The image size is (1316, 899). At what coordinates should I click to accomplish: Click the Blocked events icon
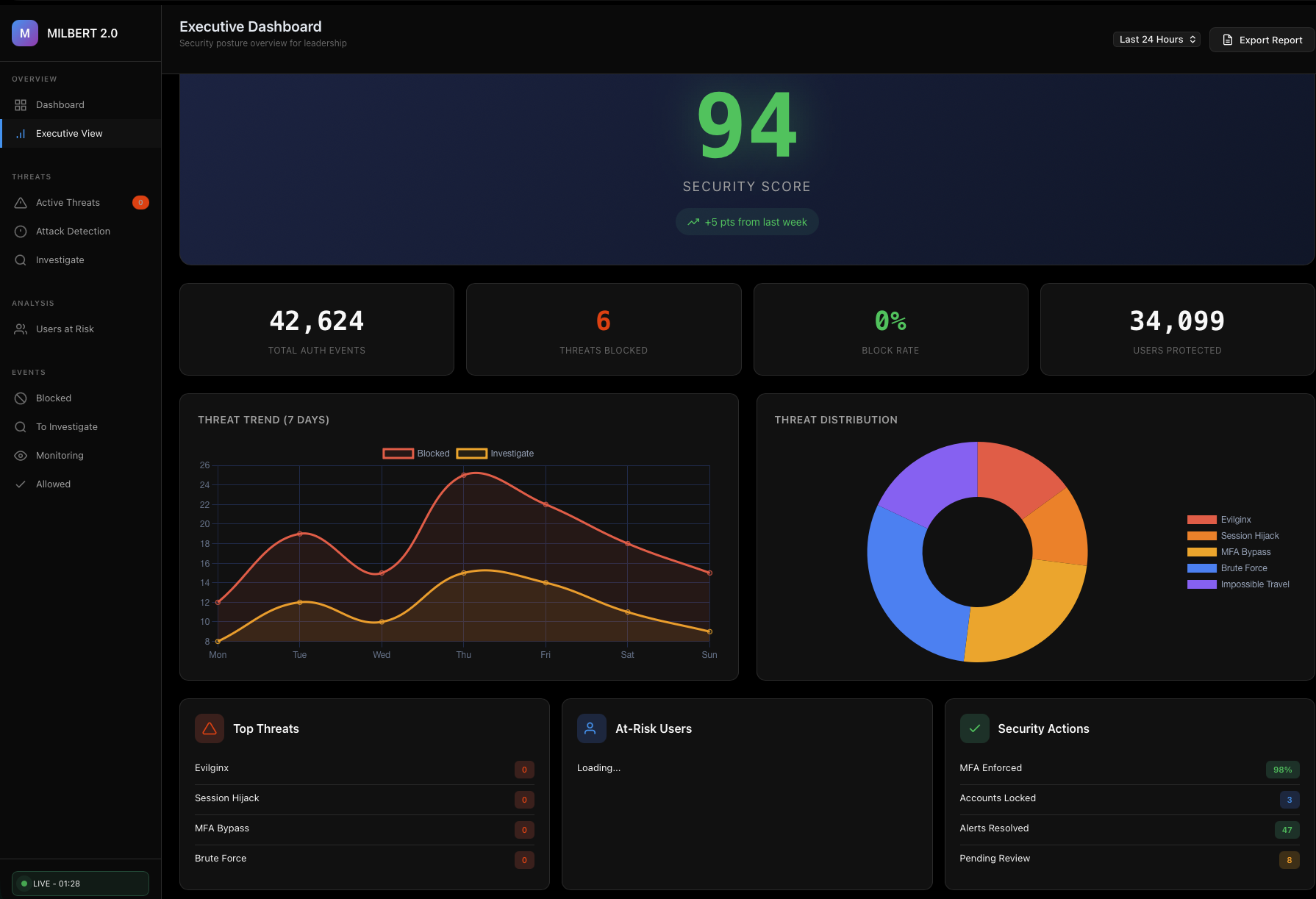coord(20,398)
